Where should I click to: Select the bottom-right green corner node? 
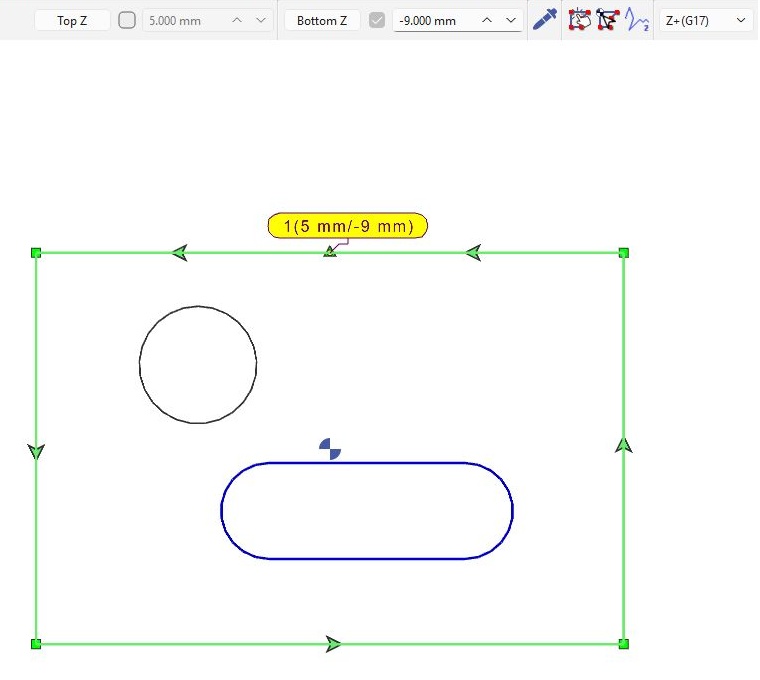point(624,644)
